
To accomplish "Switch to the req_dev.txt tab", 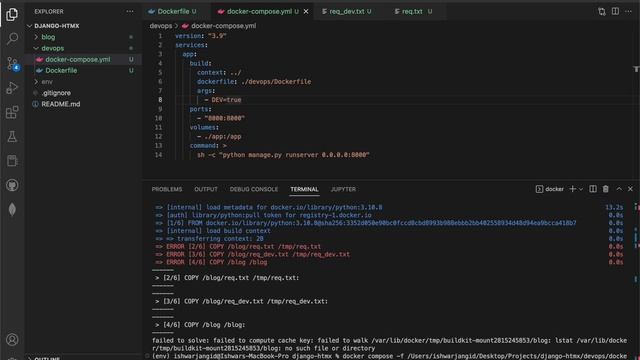I will 347,11.
